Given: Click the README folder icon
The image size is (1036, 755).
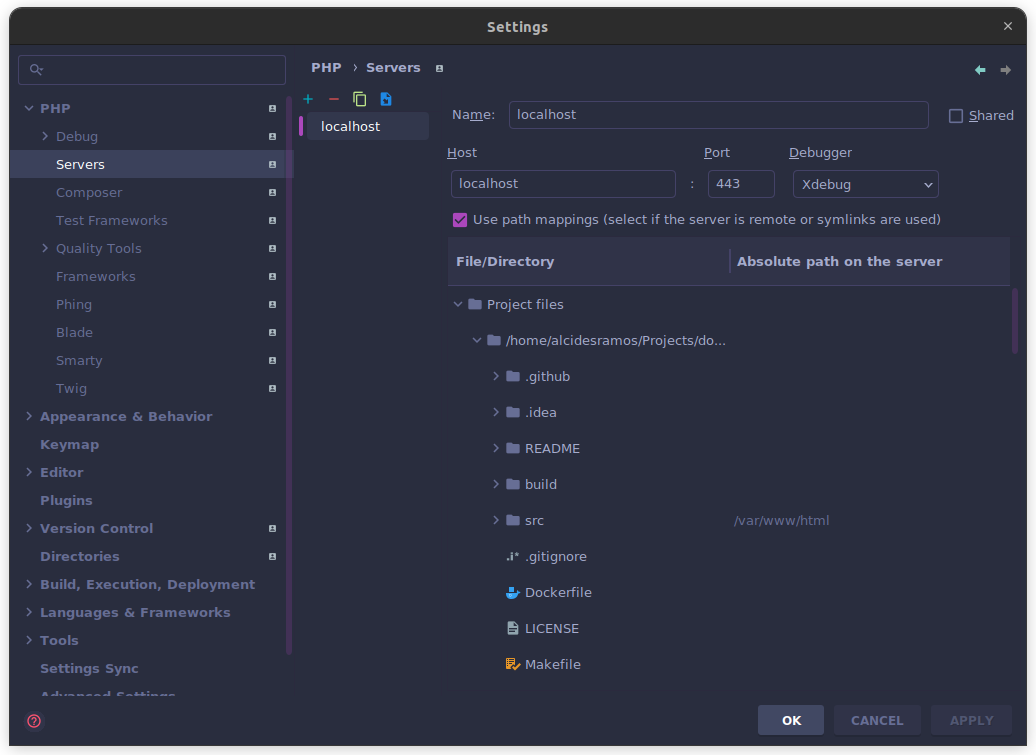Looking at the screenshot, I should click(x=513, y=449).
